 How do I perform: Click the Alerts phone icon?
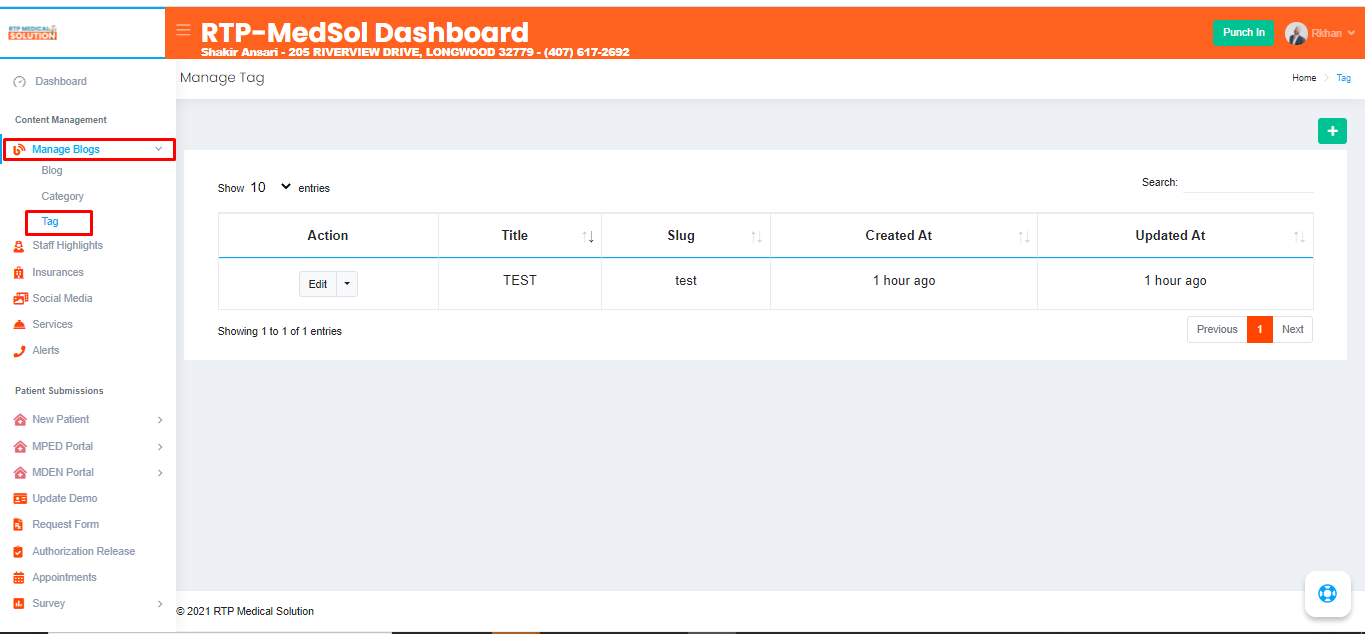[x=19, y=351]
